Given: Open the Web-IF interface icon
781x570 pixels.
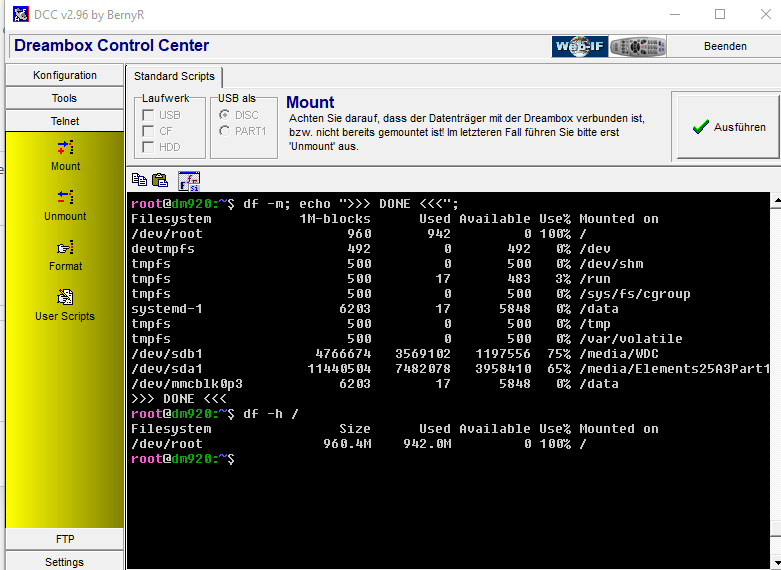Looking at the screenshot, I should click(x=579, y=46).
